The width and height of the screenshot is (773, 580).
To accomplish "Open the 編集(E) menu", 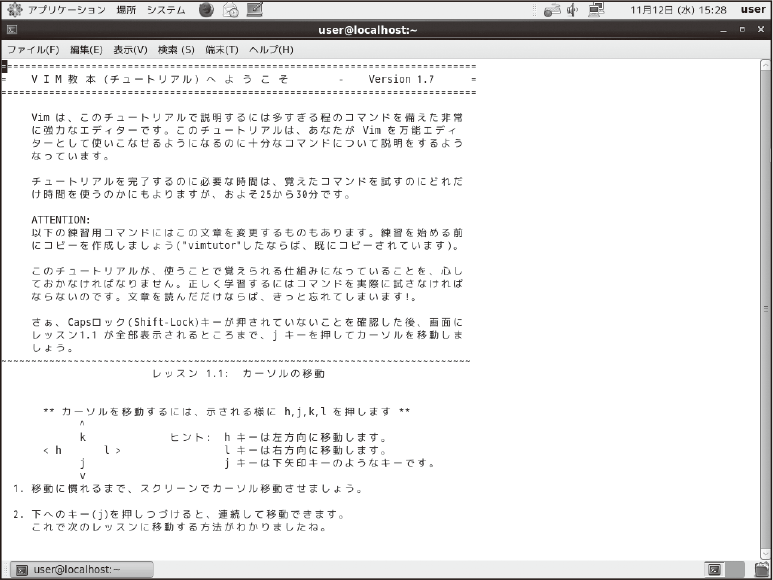I will (x=86, y=49).
